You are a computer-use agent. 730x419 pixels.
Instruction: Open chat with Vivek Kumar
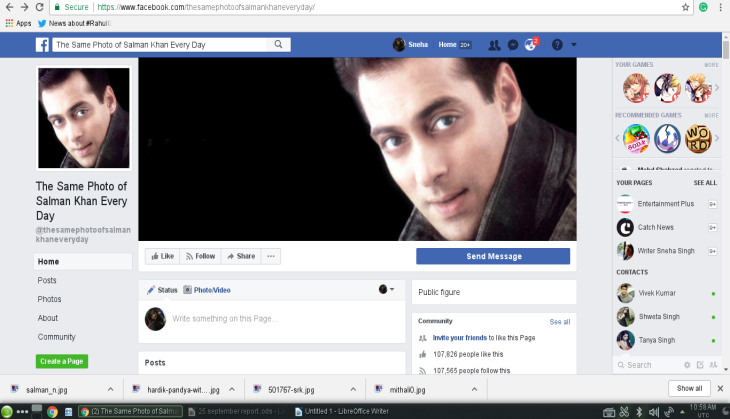point(666,293)
